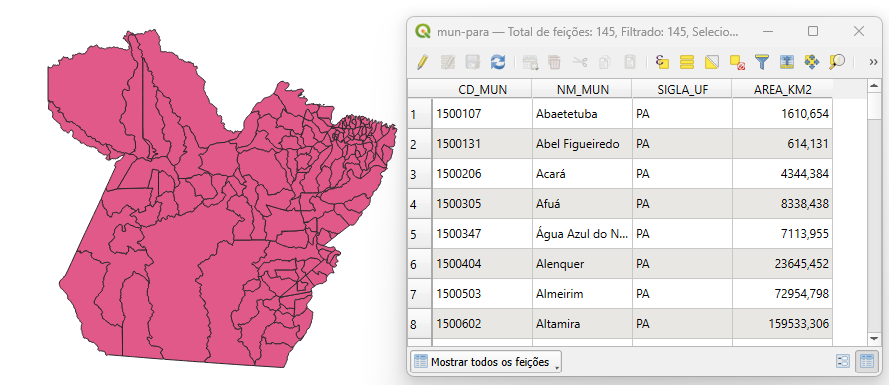889x385 pixels.
Task: Switch to form view
Action: [x=843, y=362]
